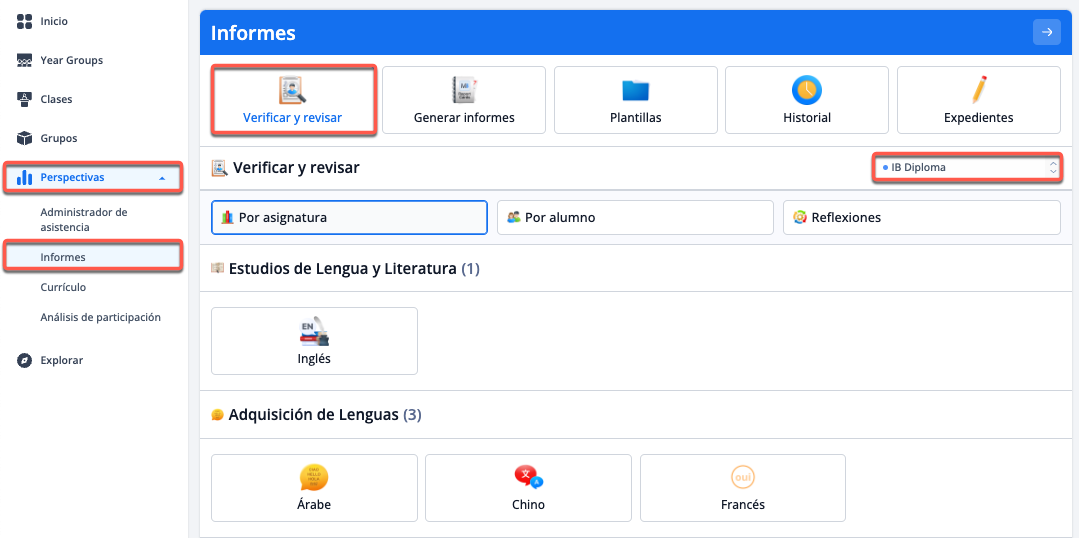Open the Historial clock icon
Viewport: 1079px width, 538px height.
tap(807, 90)
